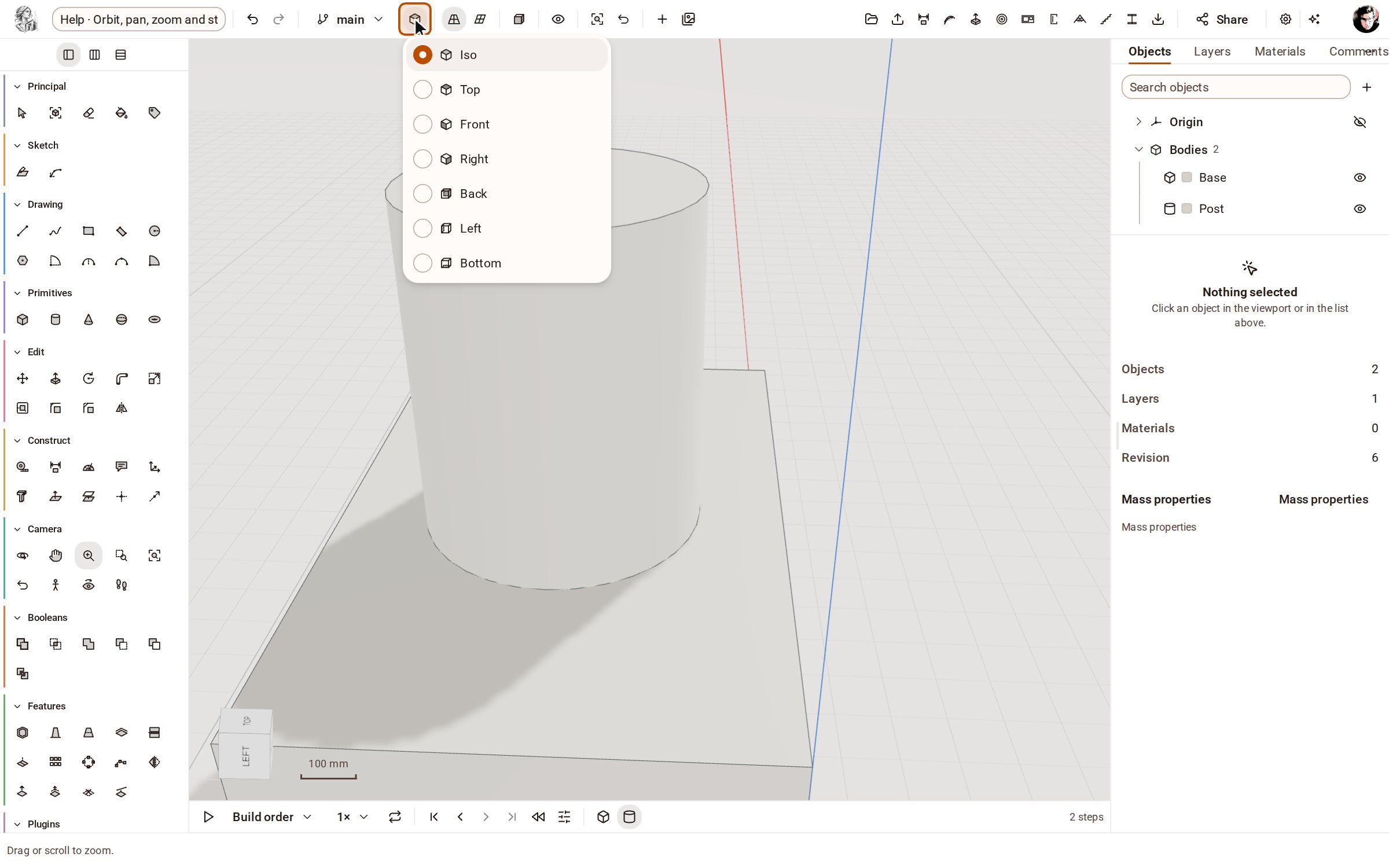Open the Build order dropdown
Viewport: 1389px width, 868px height.
coord(272,816)
